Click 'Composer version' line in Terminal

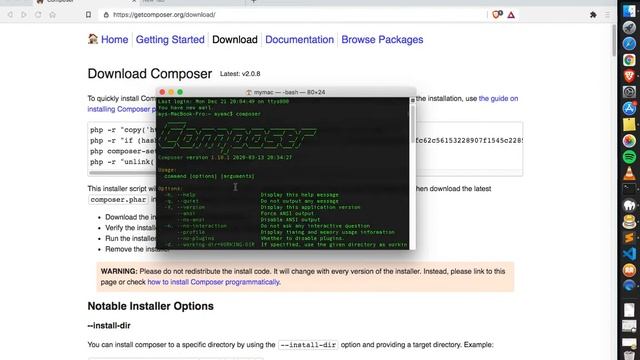[225, 157]
